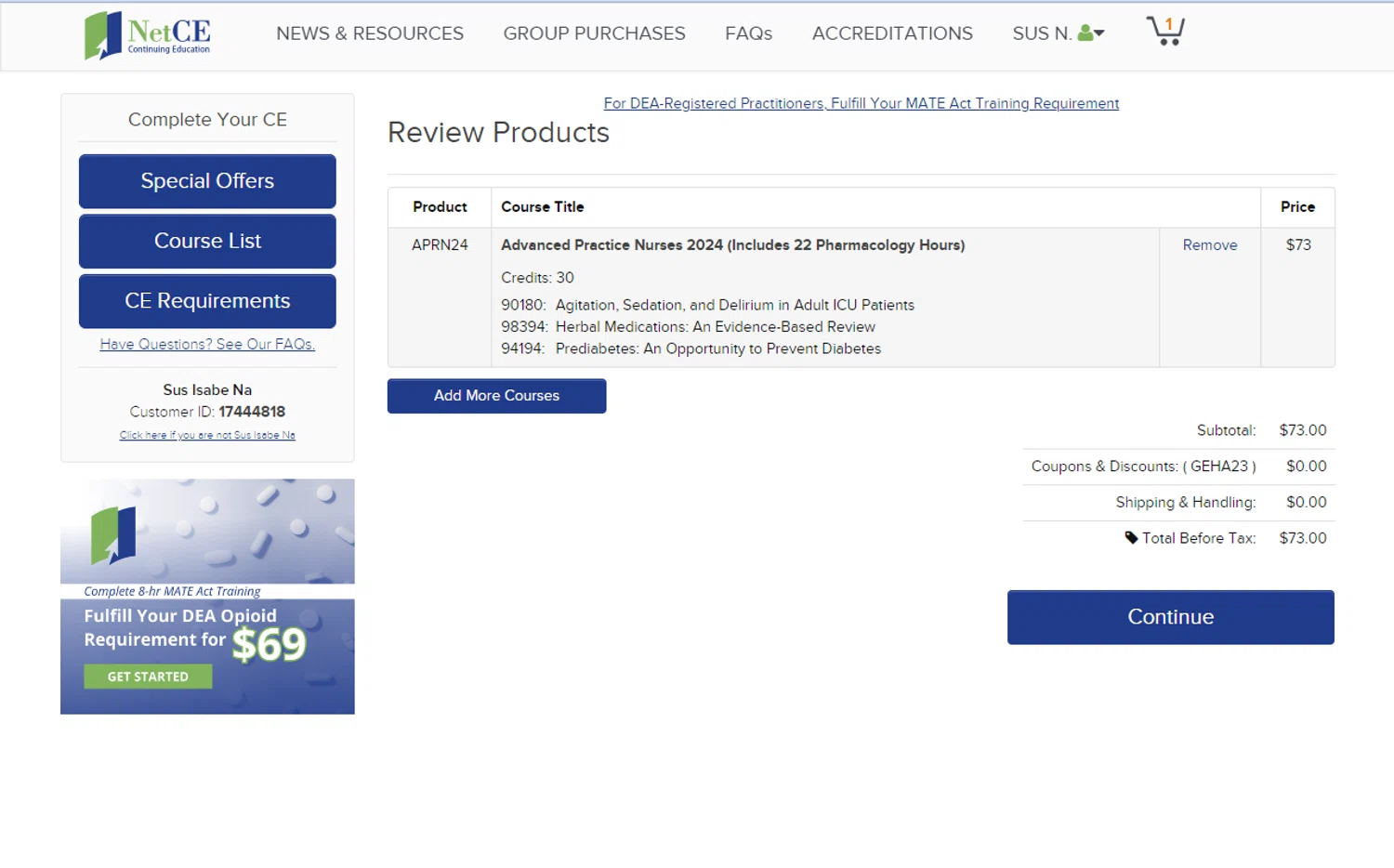1394x868 pixels.
Task: Click the Course Title column header
Action: tap(543, 207)
